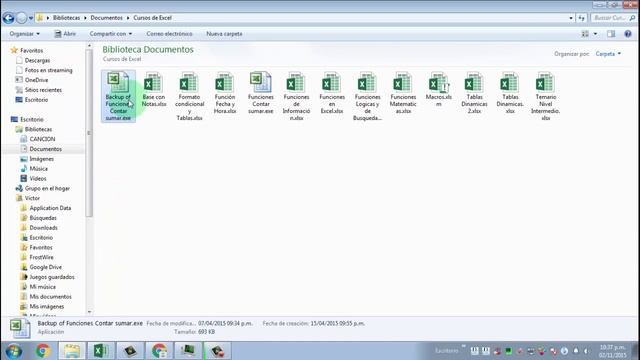This screenshot has height=360, width=640.
Task: Open the Compartir con menu
Action: 111,34
